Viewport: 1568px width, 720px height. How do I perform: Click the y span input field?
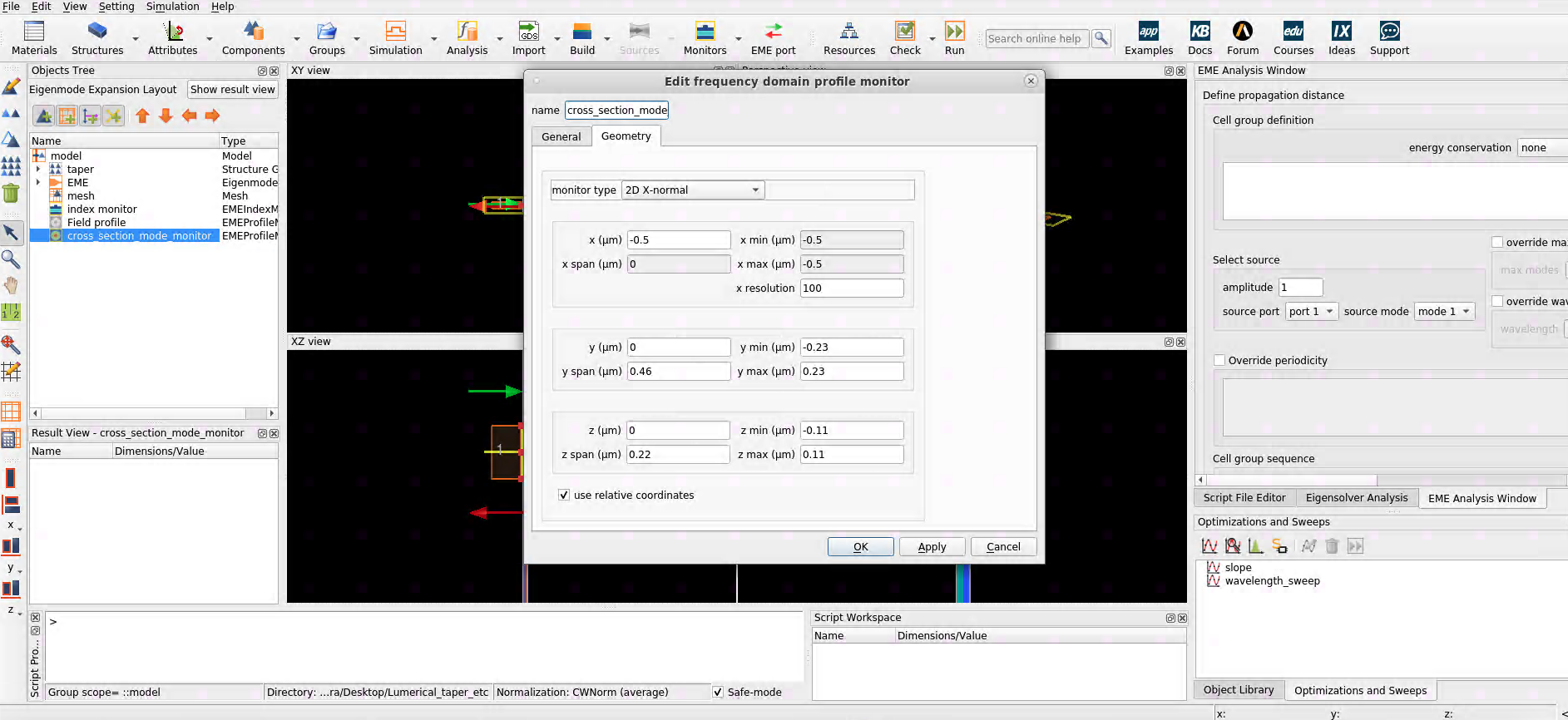(x=678, y=371)
